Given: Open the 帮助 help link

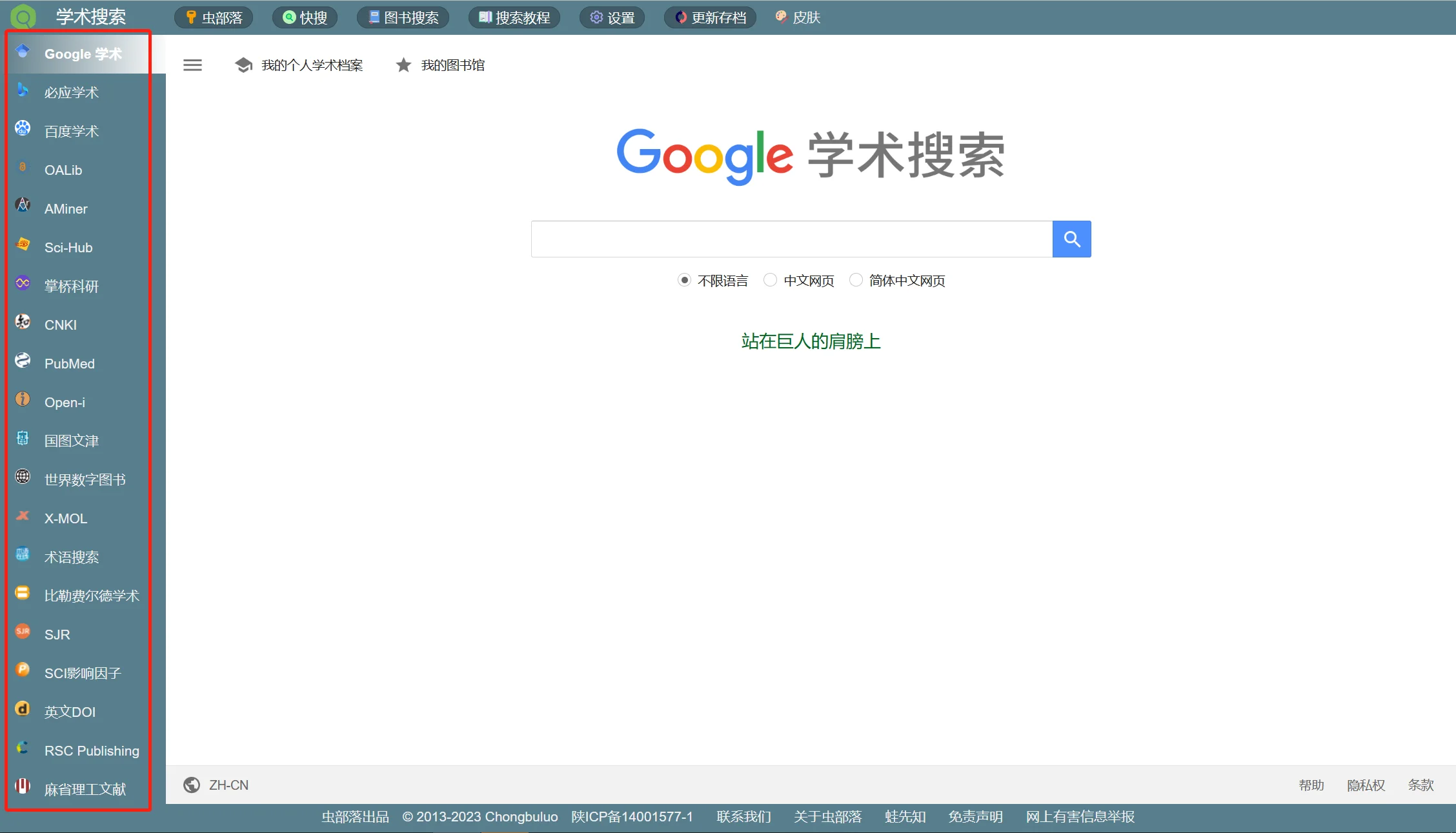Looking at the screenshot, I should 1310,785.
